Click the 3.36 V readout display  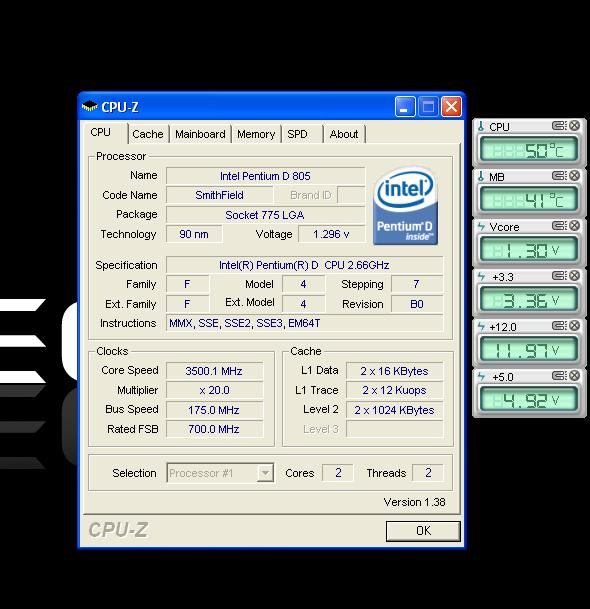(x=529, y=300)
